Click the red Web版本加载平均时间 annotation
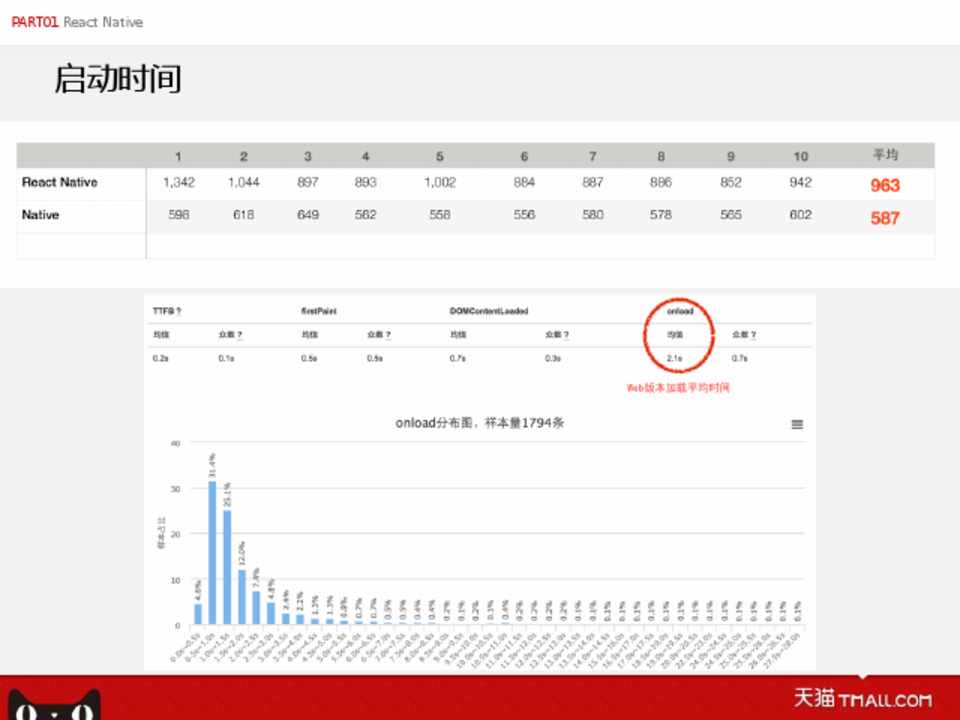Image resolution: width=960 pixels, height=720 pixels. (x=678, y=387)
